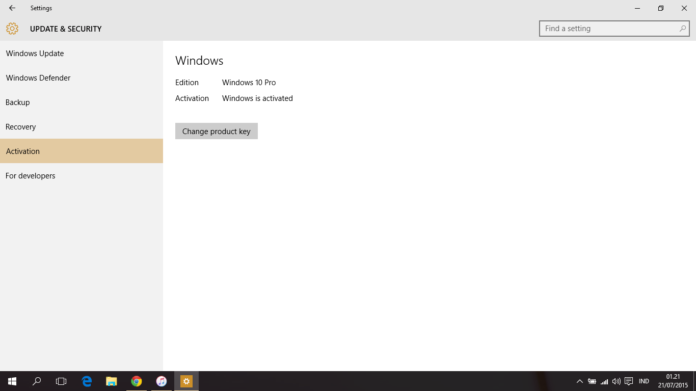Show hidden system tray icons

pos(579,381)
